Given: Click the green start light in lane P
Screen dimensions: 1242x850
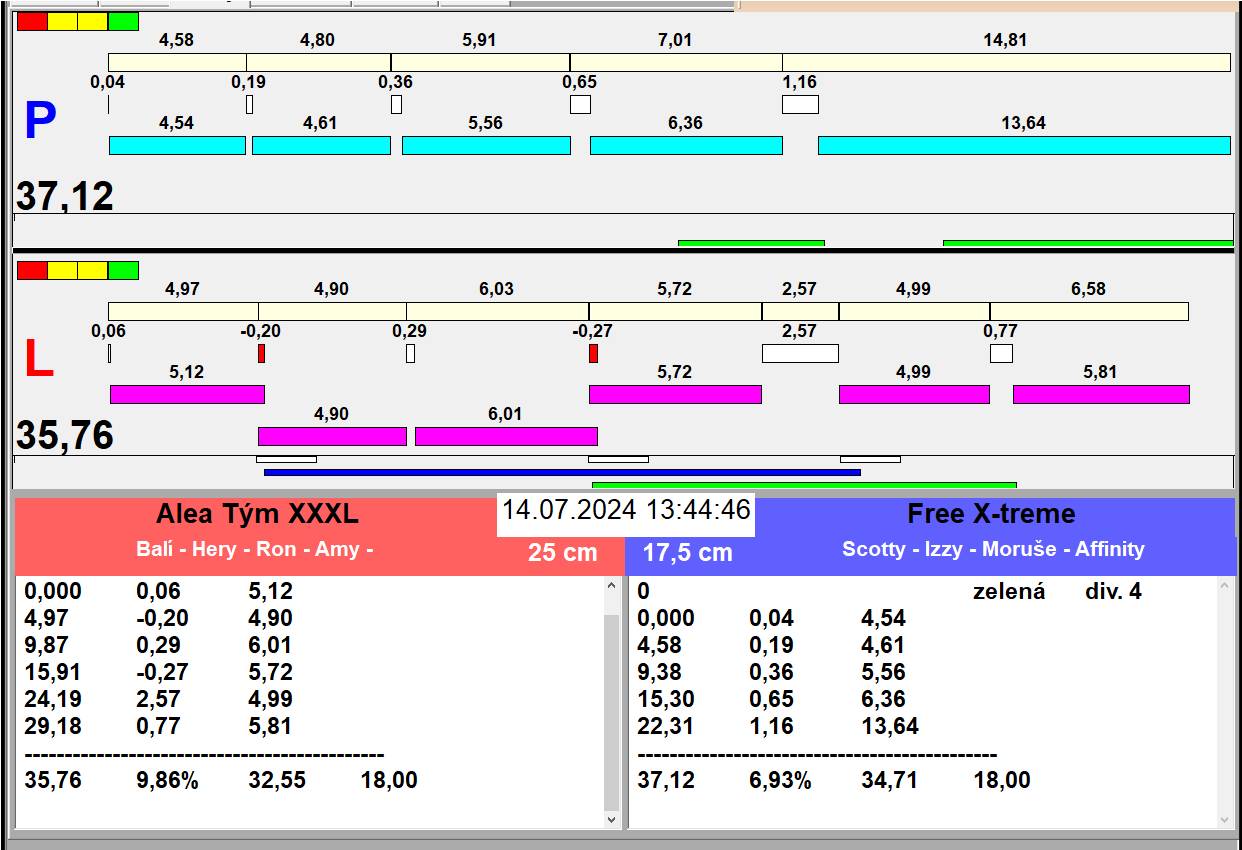Looking at the screenshot, I should [123, 21].
